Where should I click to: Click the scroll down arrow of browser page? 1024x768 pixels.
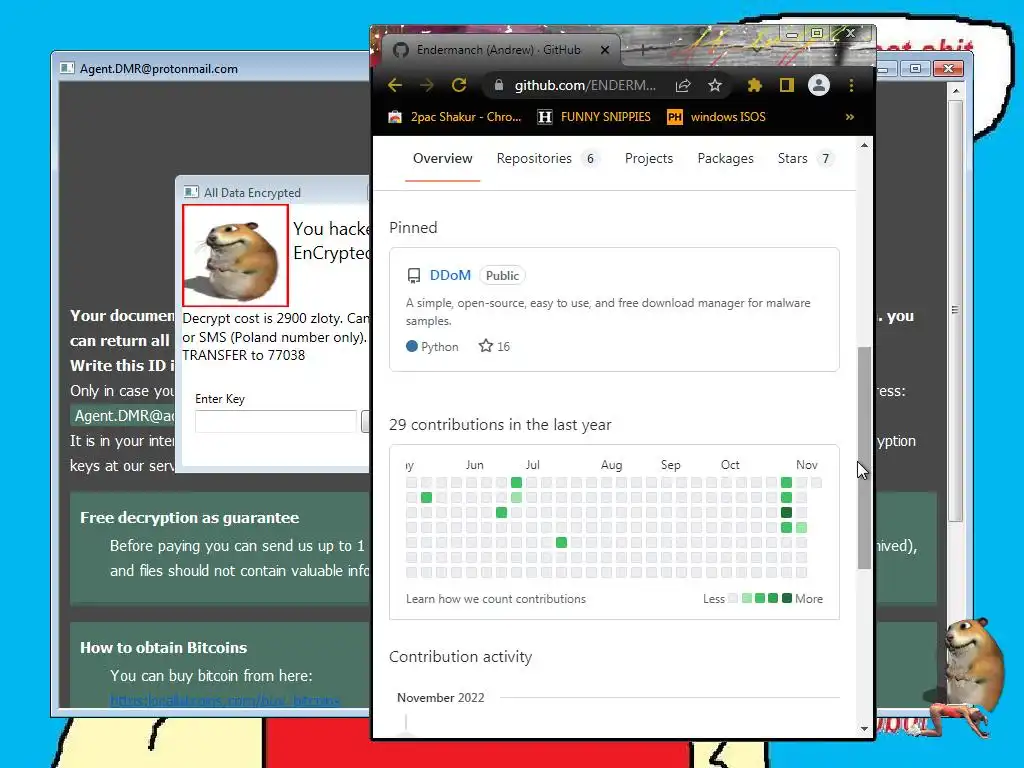point(864,729)
